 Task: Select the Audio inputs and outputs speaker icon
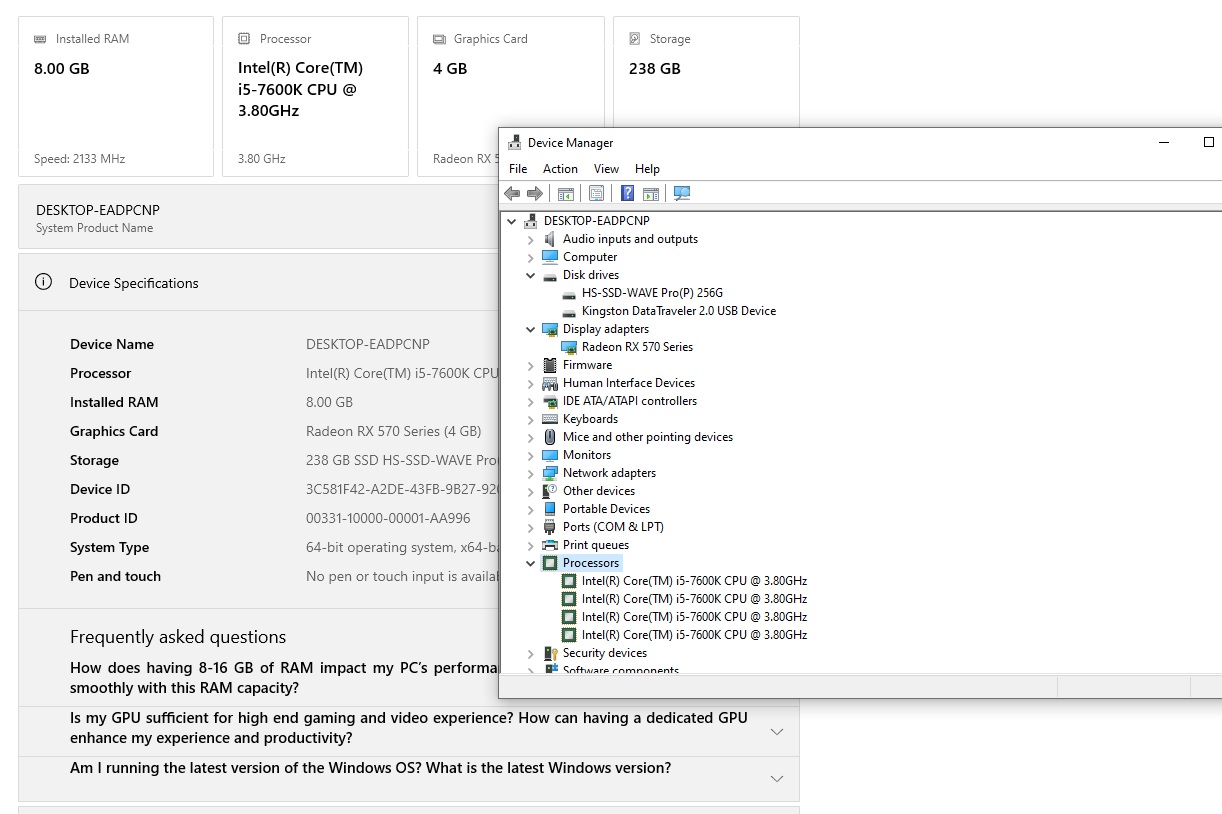click(x=550, y=239)
